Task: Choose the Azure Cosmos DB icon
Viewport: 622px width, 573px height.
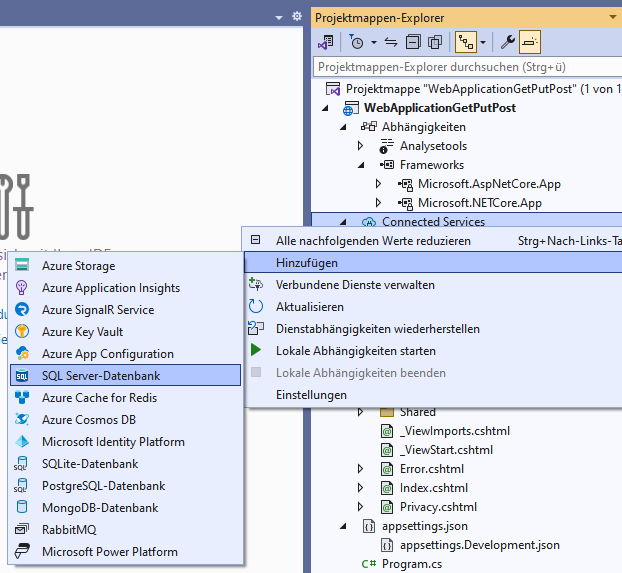Action: [x=22, y=419]
